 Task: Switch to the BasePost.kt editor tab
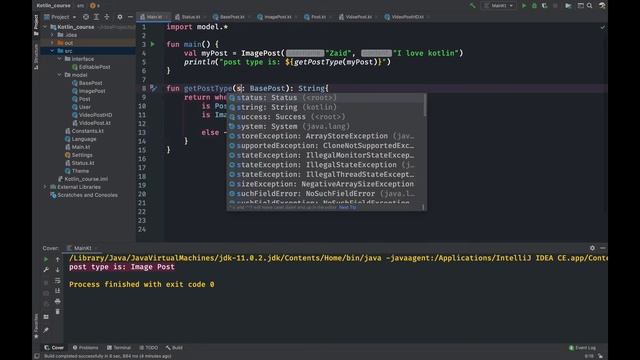(x=231, y=17)
